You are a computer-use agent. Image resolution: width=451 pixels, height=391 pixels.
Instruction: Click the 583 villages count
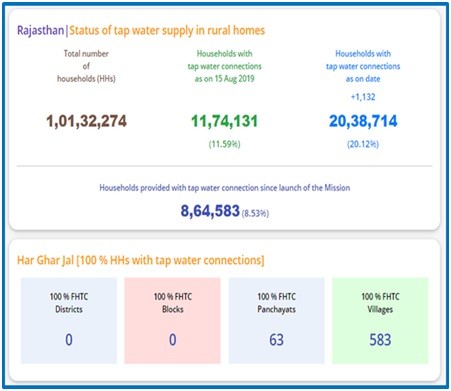click(380, 340)
